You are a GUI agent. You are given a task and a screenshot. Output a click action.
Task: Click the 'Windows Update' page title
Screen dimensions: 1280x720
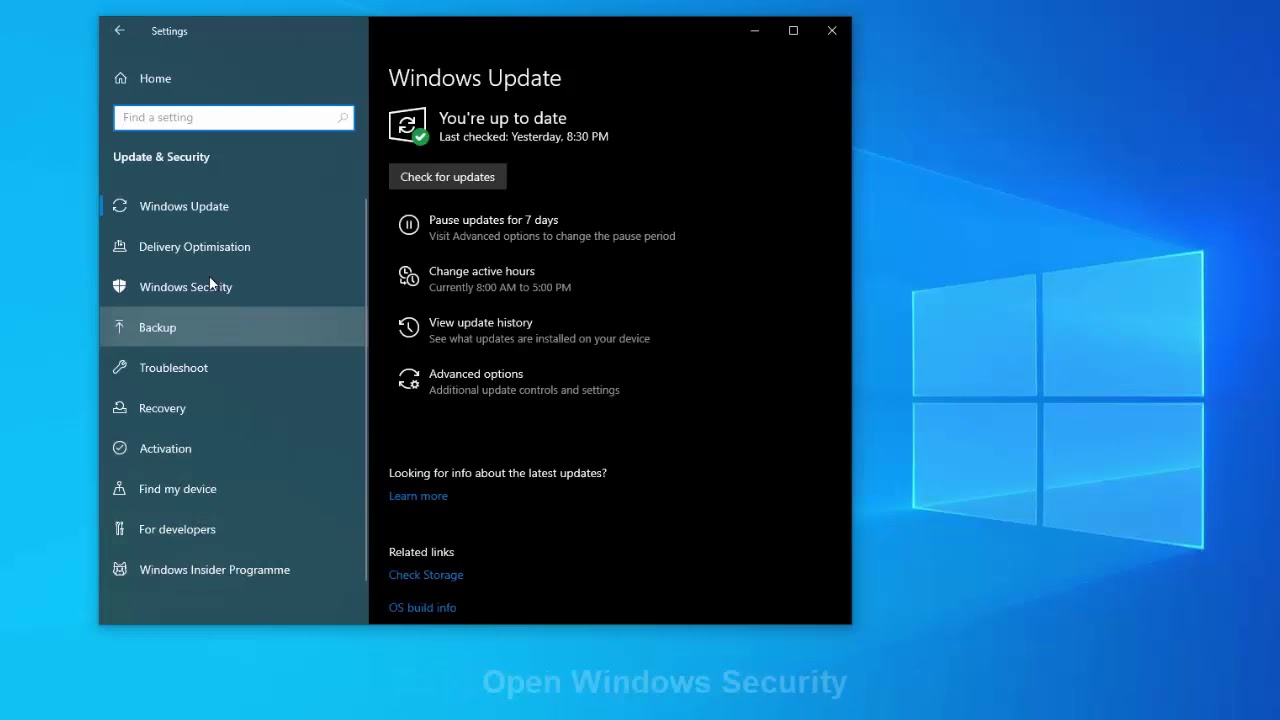475,78
